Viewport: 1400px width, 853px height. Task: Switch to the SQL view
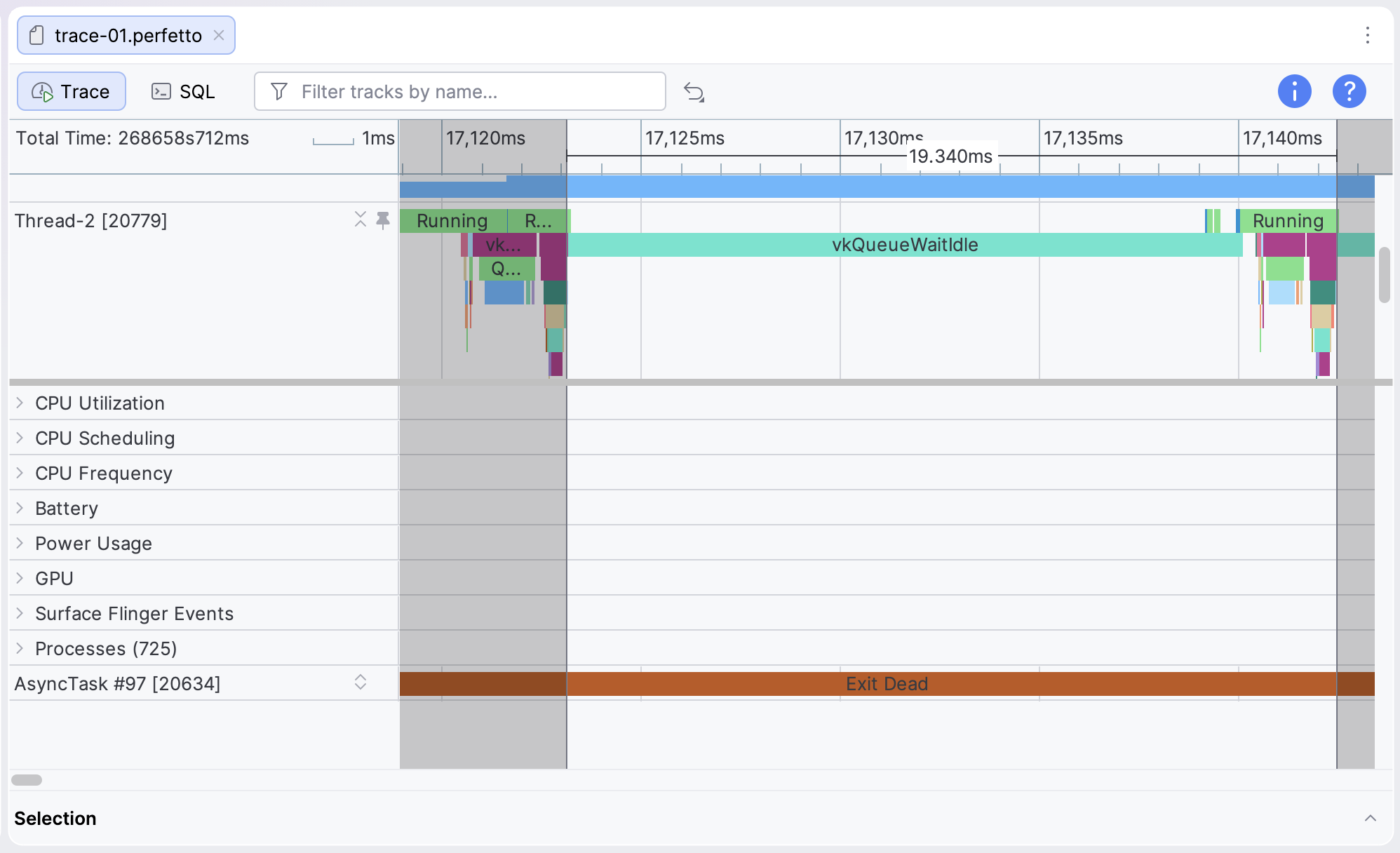(x=183, y=91)
